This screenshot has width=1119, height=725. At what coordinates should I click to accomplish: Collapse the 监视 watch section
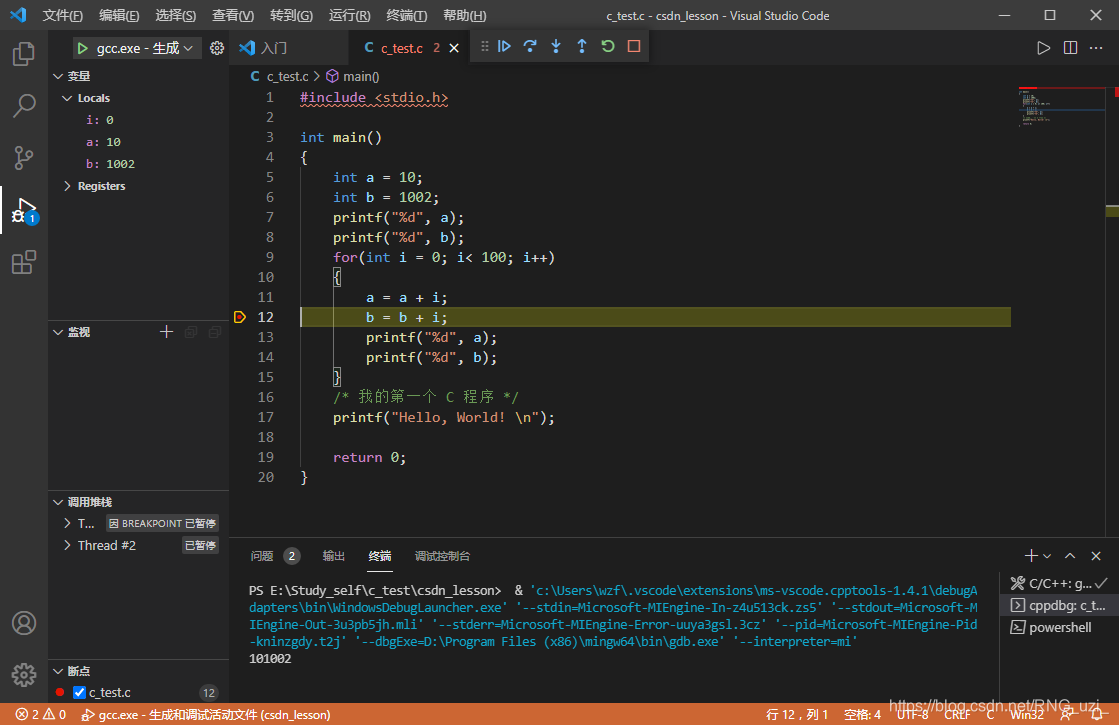coord(58,332)
